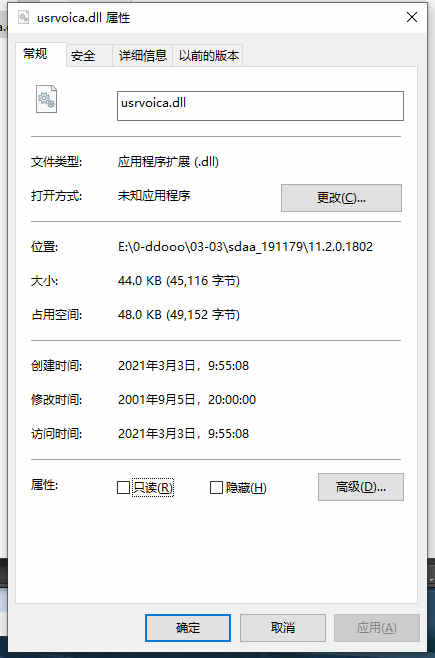
Task: Click the 修改时间 date value
Action: tap(187, 400)
